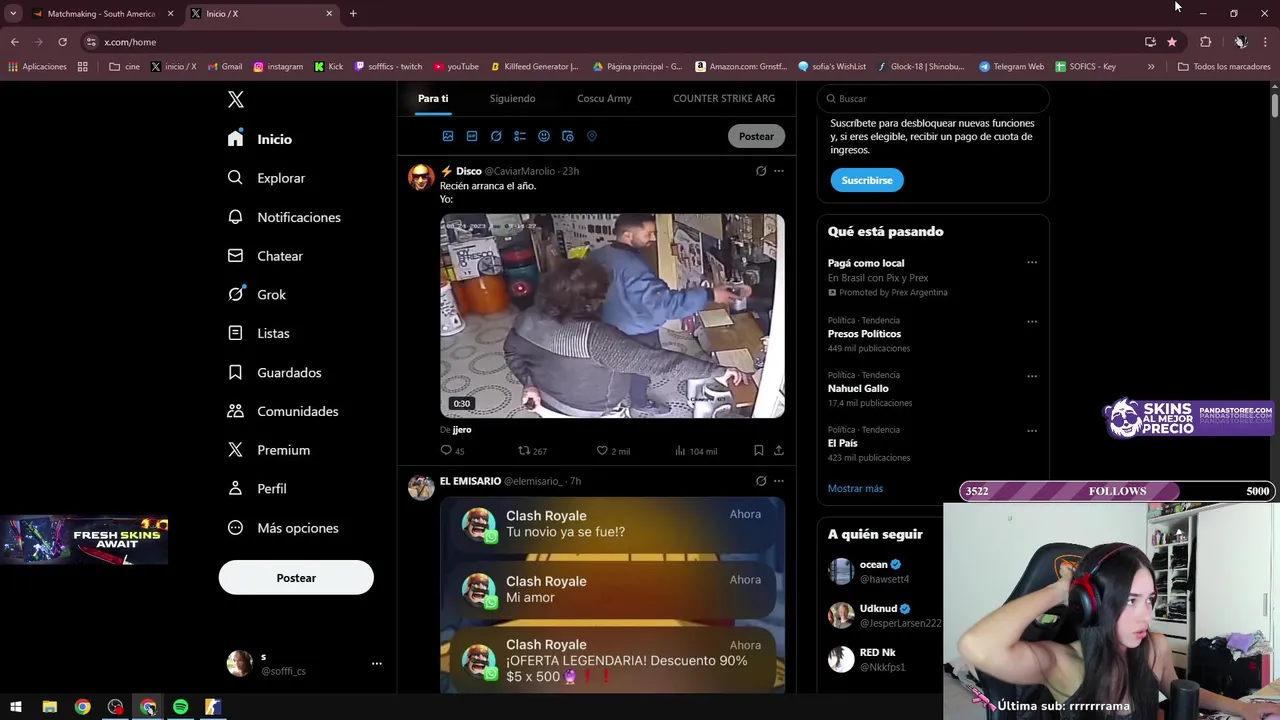1280x720 pixels.
Task: Open emoji picker in the composer
Action: 544,136
